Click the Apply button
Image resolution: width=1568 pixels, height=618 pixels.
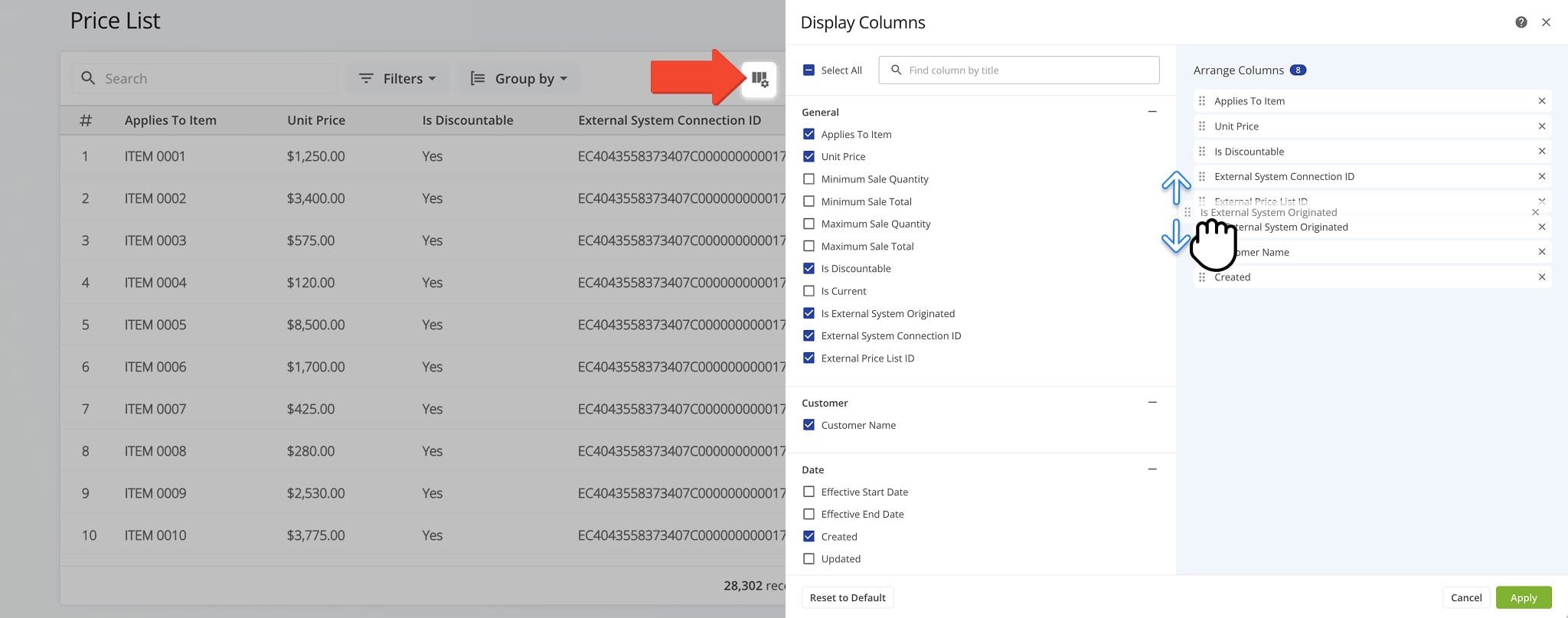(x=1523, y=597)
